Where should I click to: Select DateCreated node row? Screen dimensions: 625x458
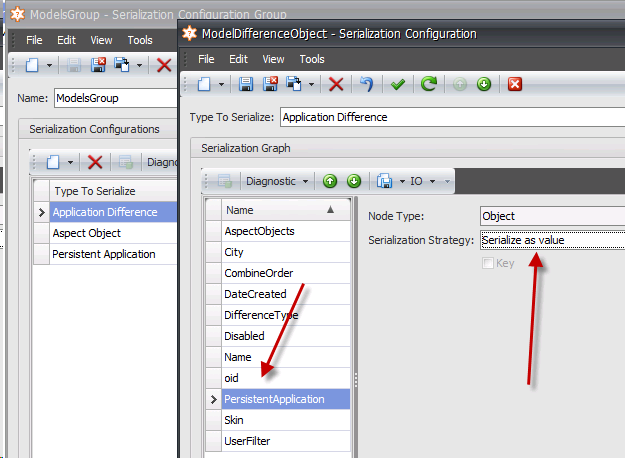coord(286,294)
